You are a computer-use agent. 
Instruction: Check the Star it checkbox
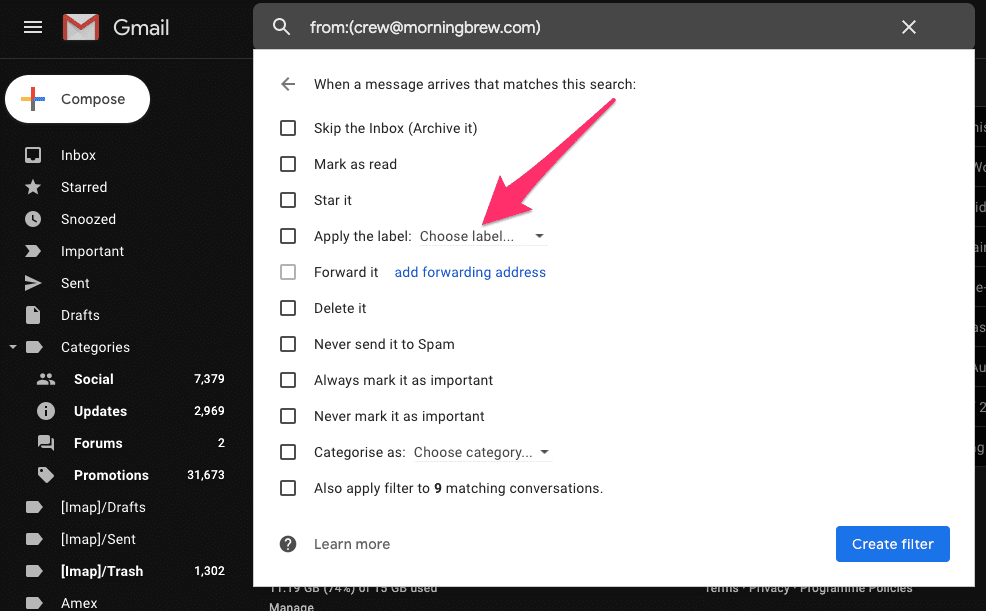pyautogui.click(x=288, y=200)
